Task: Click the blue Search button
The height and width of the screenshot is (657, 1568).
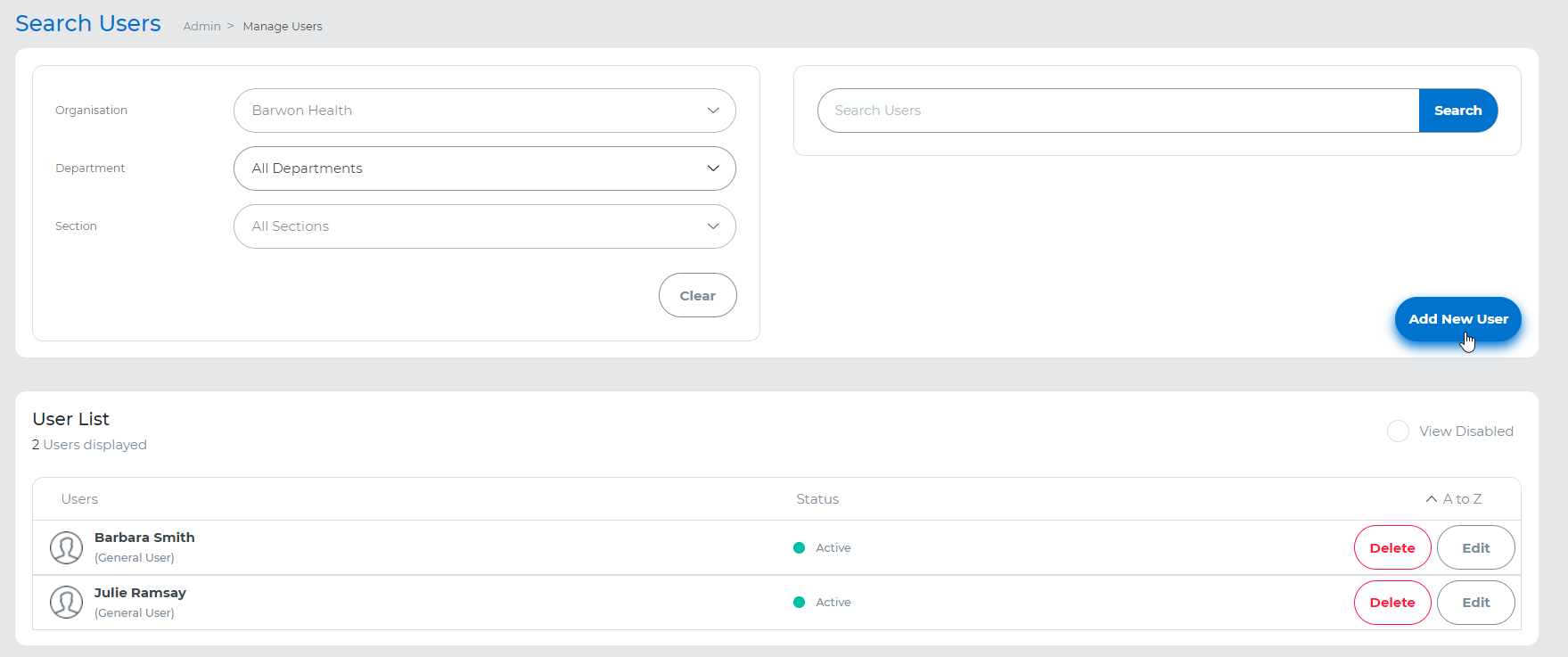Action: click(x=1458, y=111)
